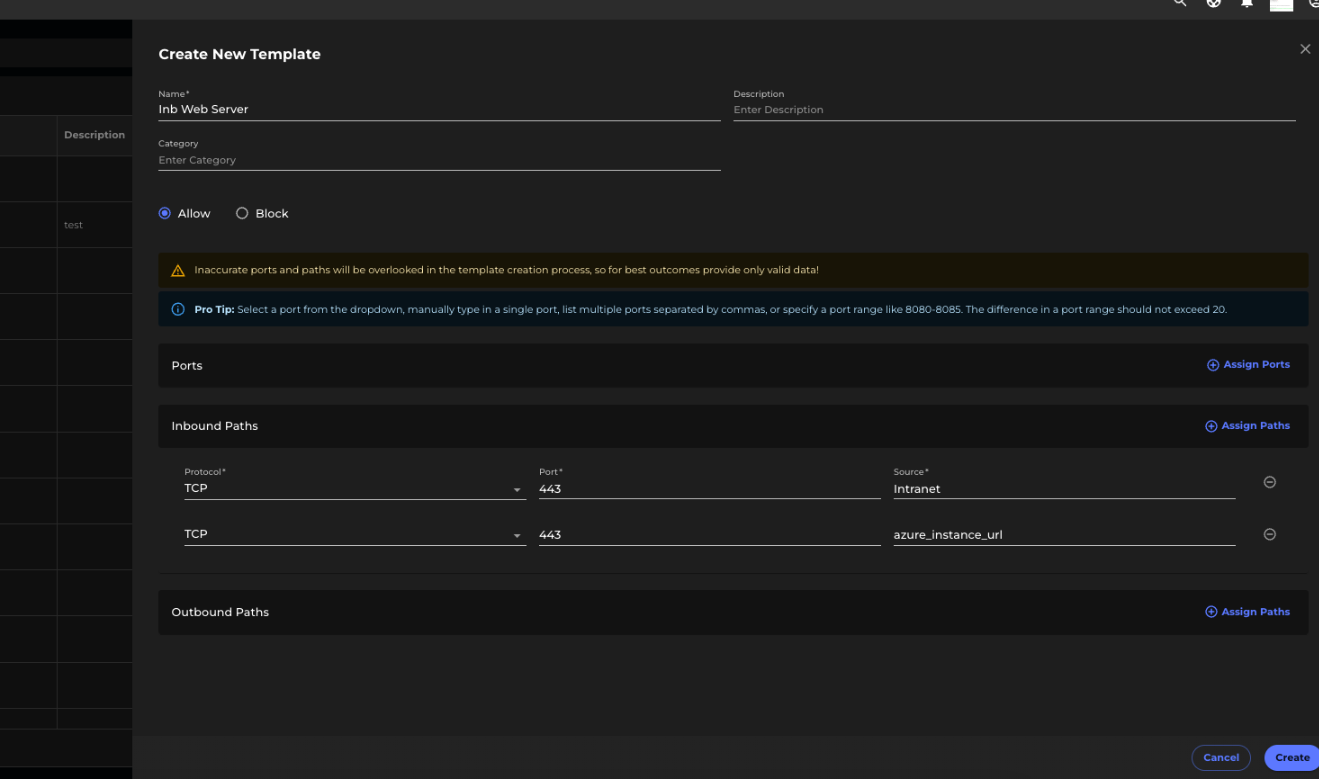Open notifications via the bell icon

(x=1246, y=3)
